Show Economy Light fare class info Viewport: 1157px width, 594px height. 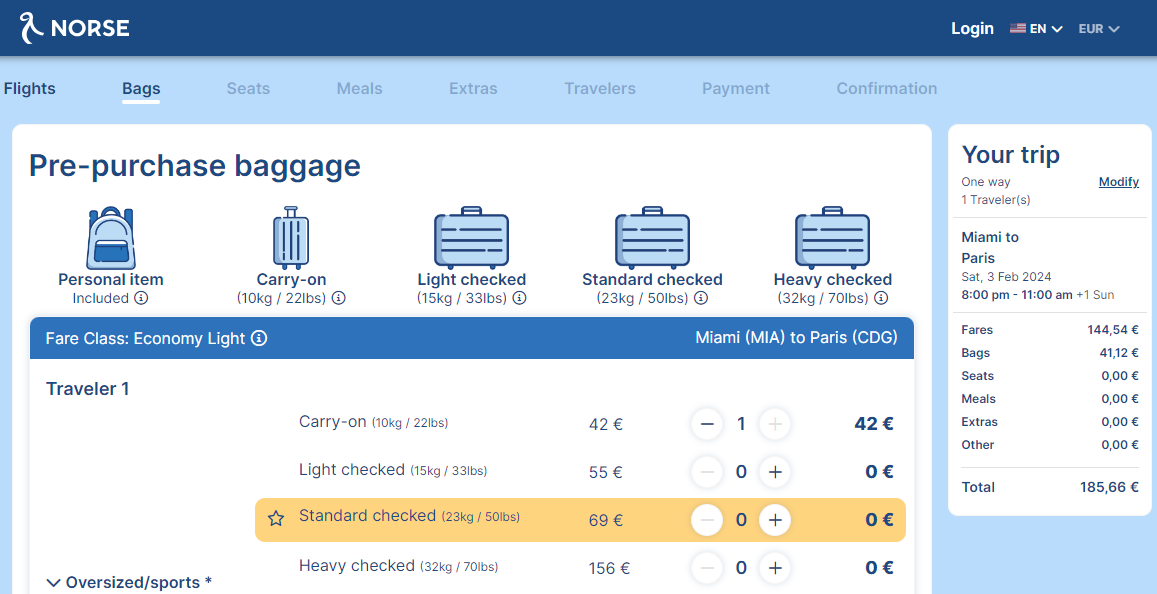259,339
